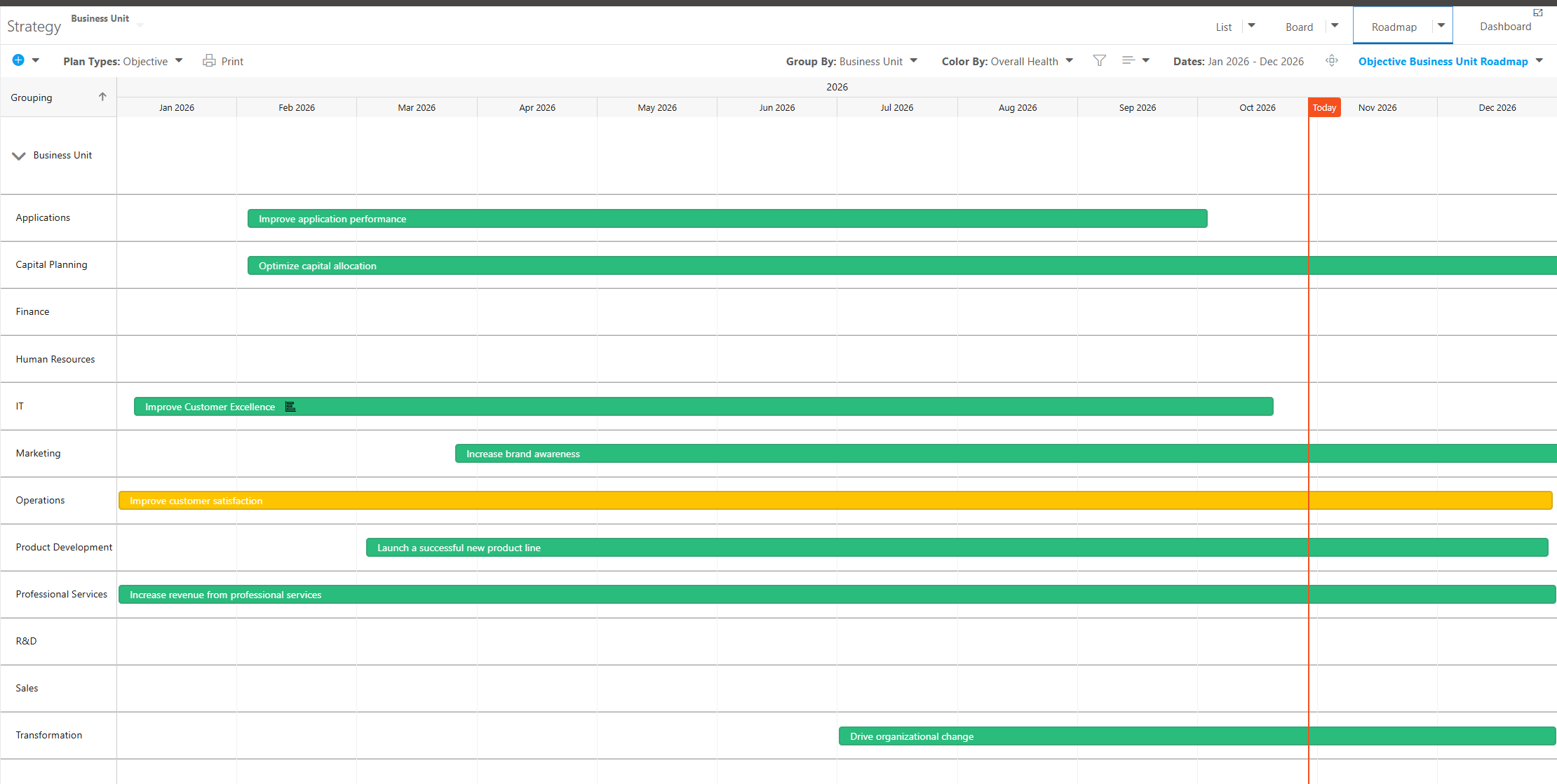This screenshot has height=784, width=1557.
Task: Sort grouping using the up arrow icon
Action: [102, 97]
